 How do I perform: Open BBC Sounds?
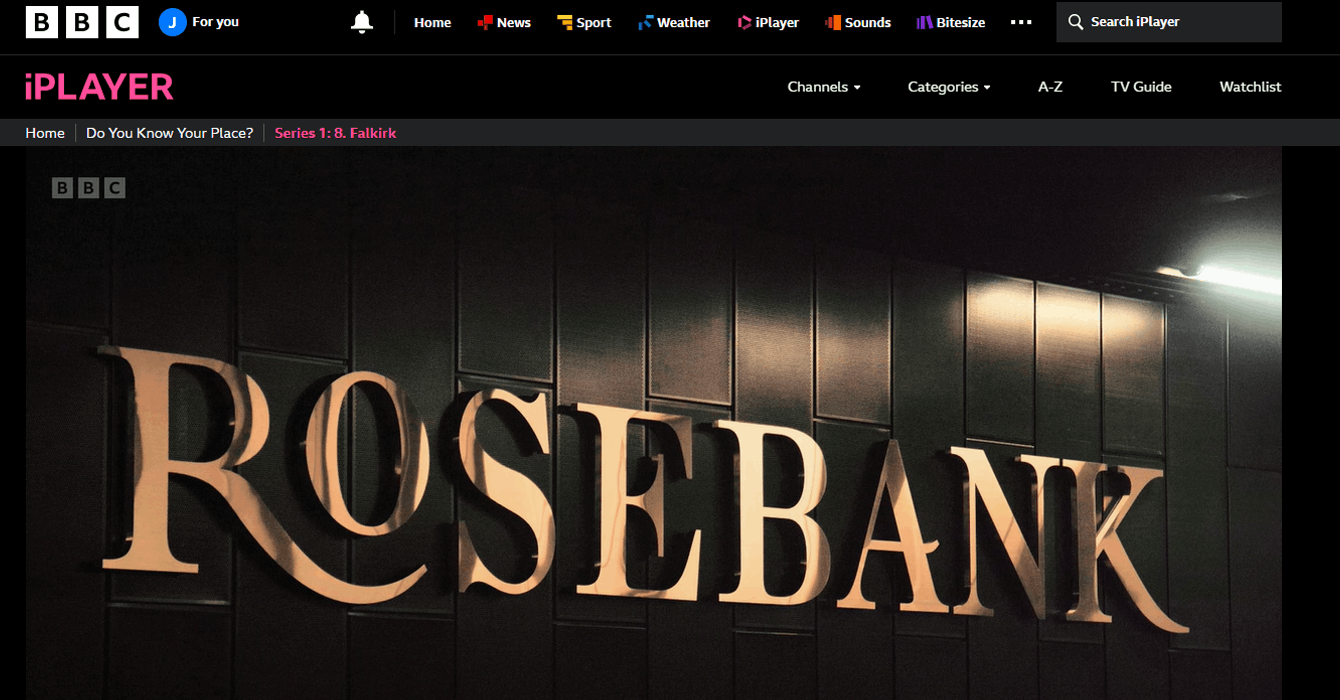point(858,22)
